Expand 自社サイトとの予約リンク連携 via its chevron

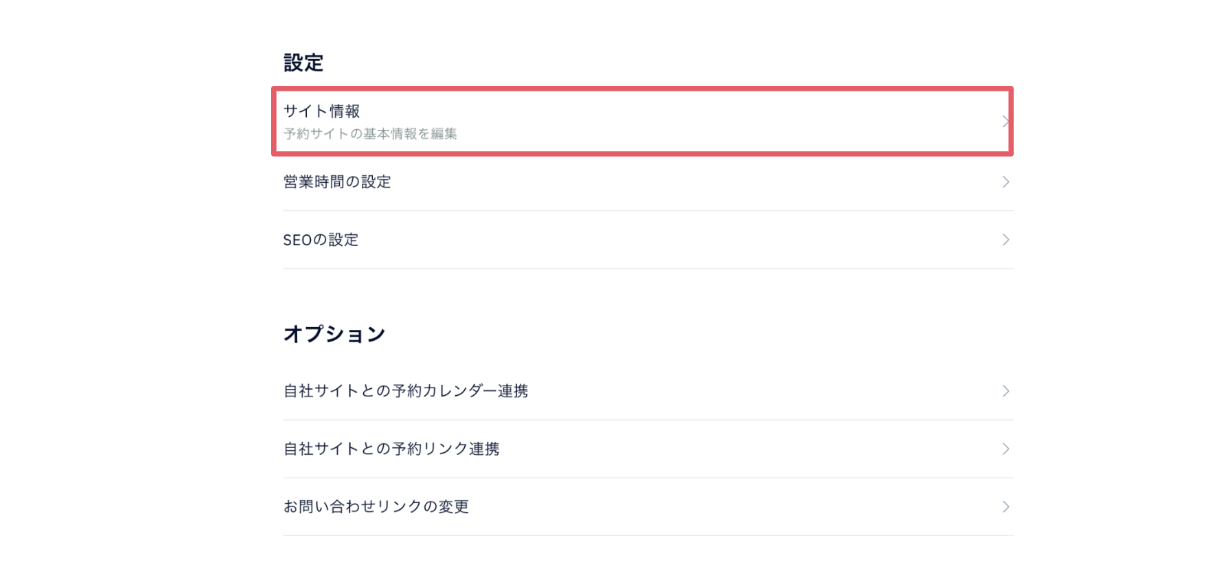(1005, 449)
